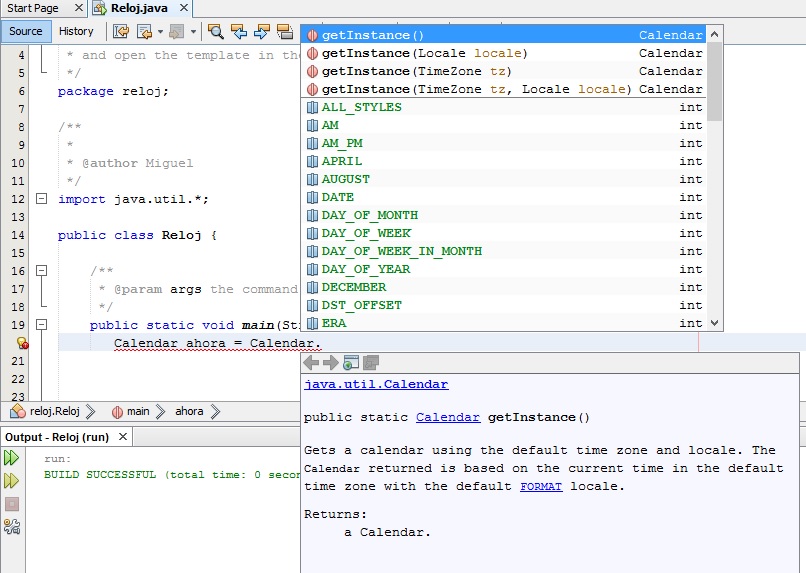Click the Last Edit location icon
The width and height of the screenshot is (806, 573).
point(121,31)
